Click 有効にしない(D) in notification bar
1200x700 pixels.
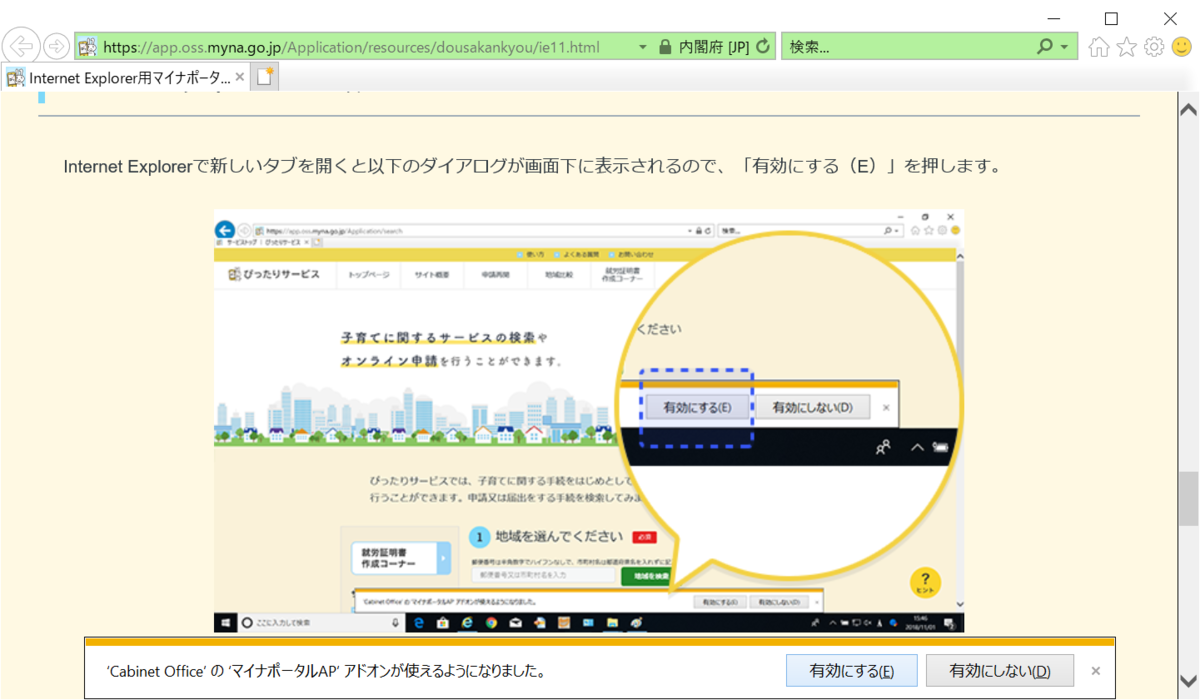[x=1000, y=671]
